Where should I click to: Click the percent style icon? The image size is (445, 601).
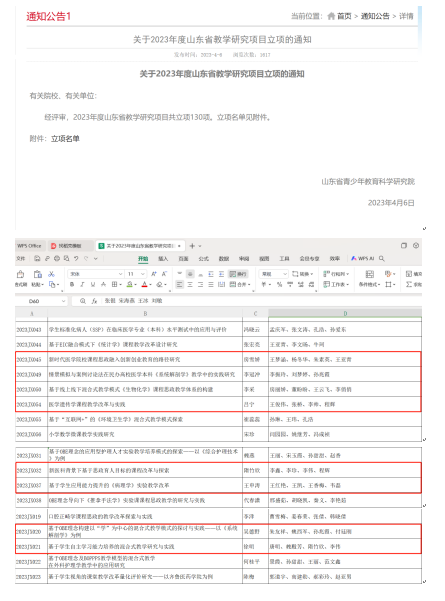tap(279, 284)
